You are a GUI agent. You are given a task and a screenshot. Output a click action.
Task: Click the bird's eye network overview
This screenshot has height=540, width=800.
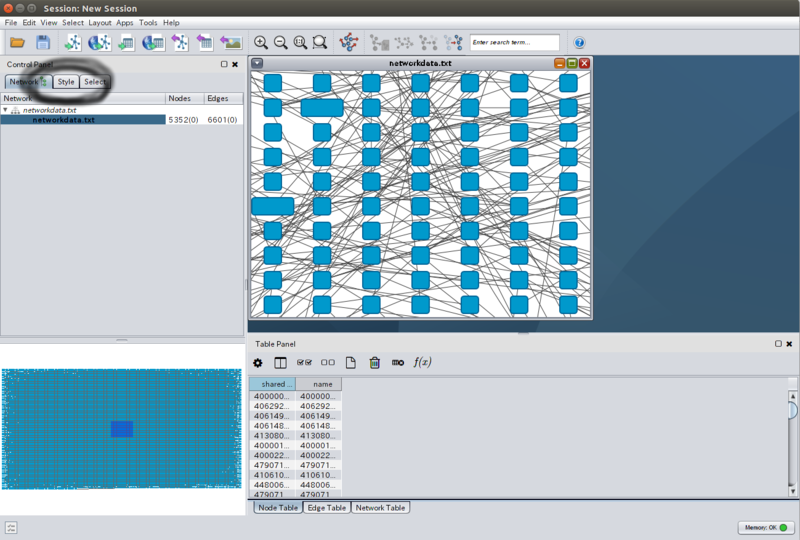pyautogui.click(x=121, y=429)
